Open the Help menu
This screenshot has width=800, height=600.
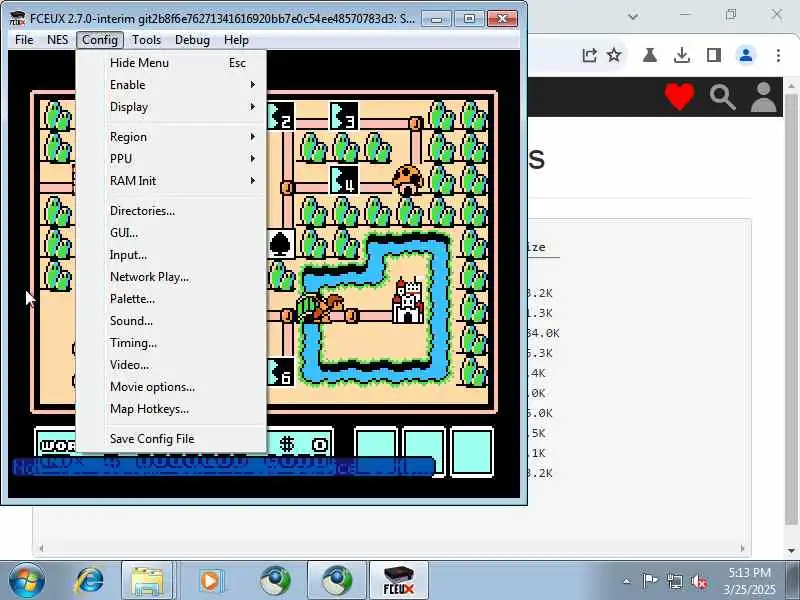[x=236, y=40]
